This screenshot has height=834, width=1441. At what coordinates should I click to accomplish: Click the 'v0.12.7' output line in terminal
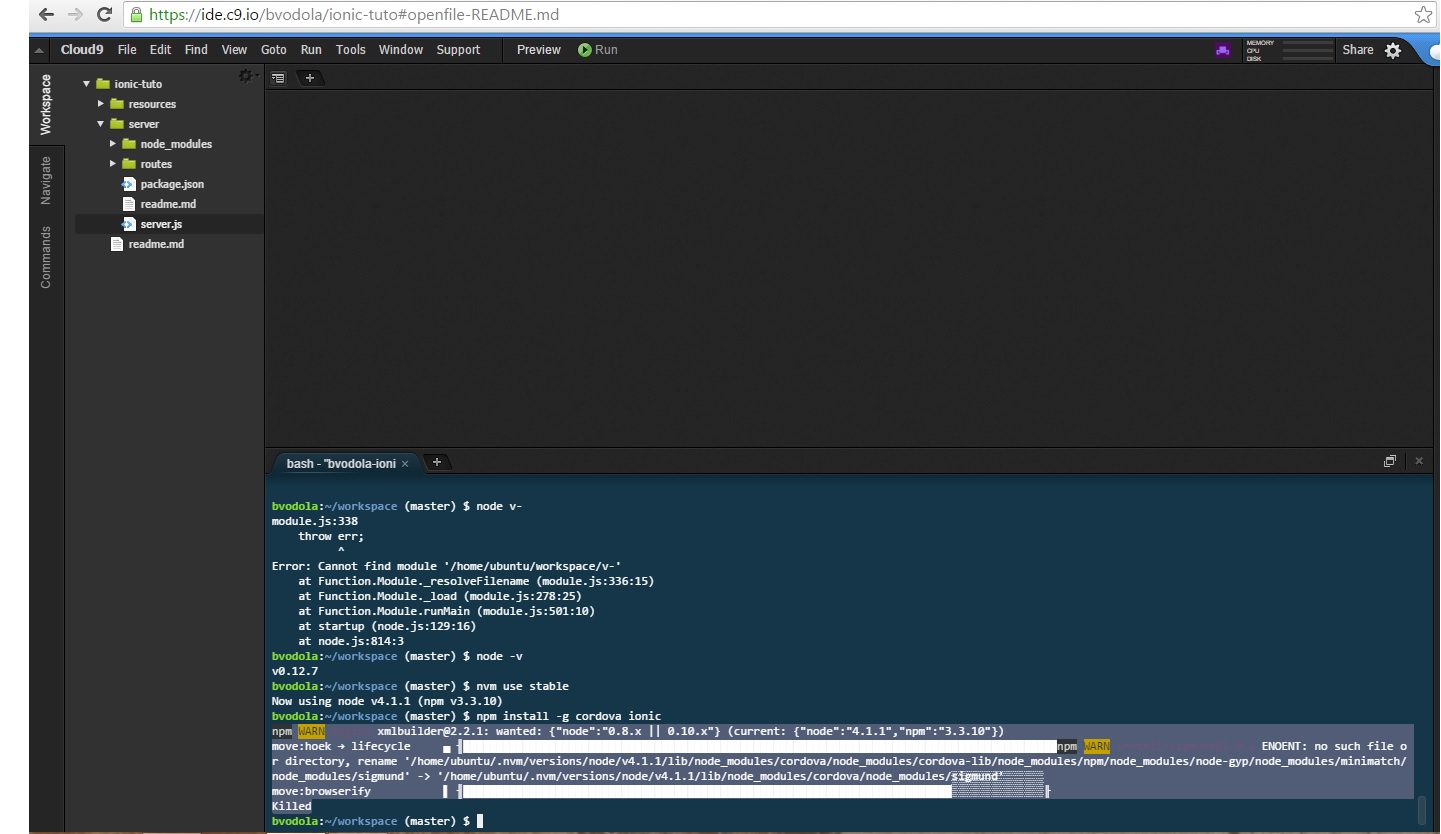coord(295,671)
